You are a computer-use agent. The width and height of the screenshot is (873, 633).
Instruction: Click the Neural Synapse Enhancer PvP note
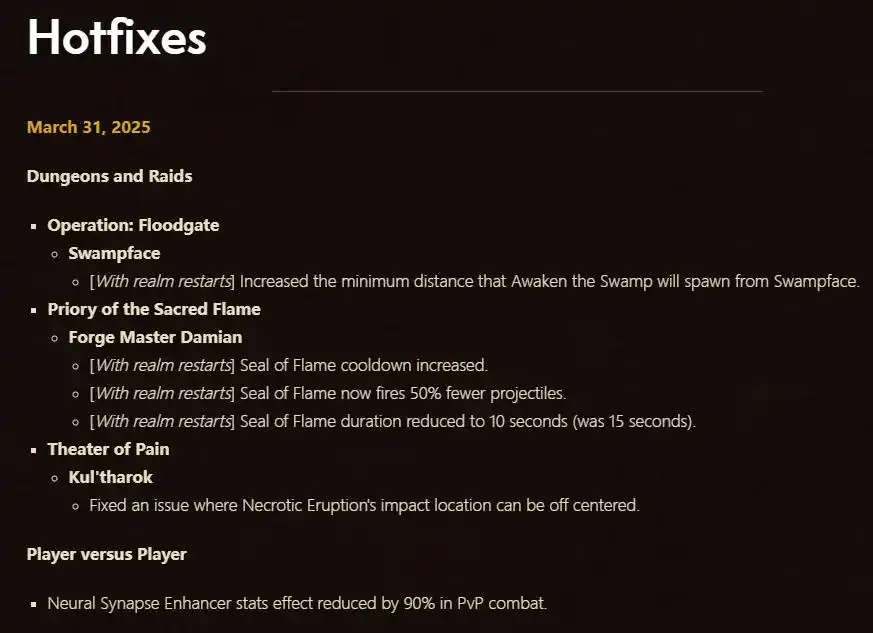(297, 603)
